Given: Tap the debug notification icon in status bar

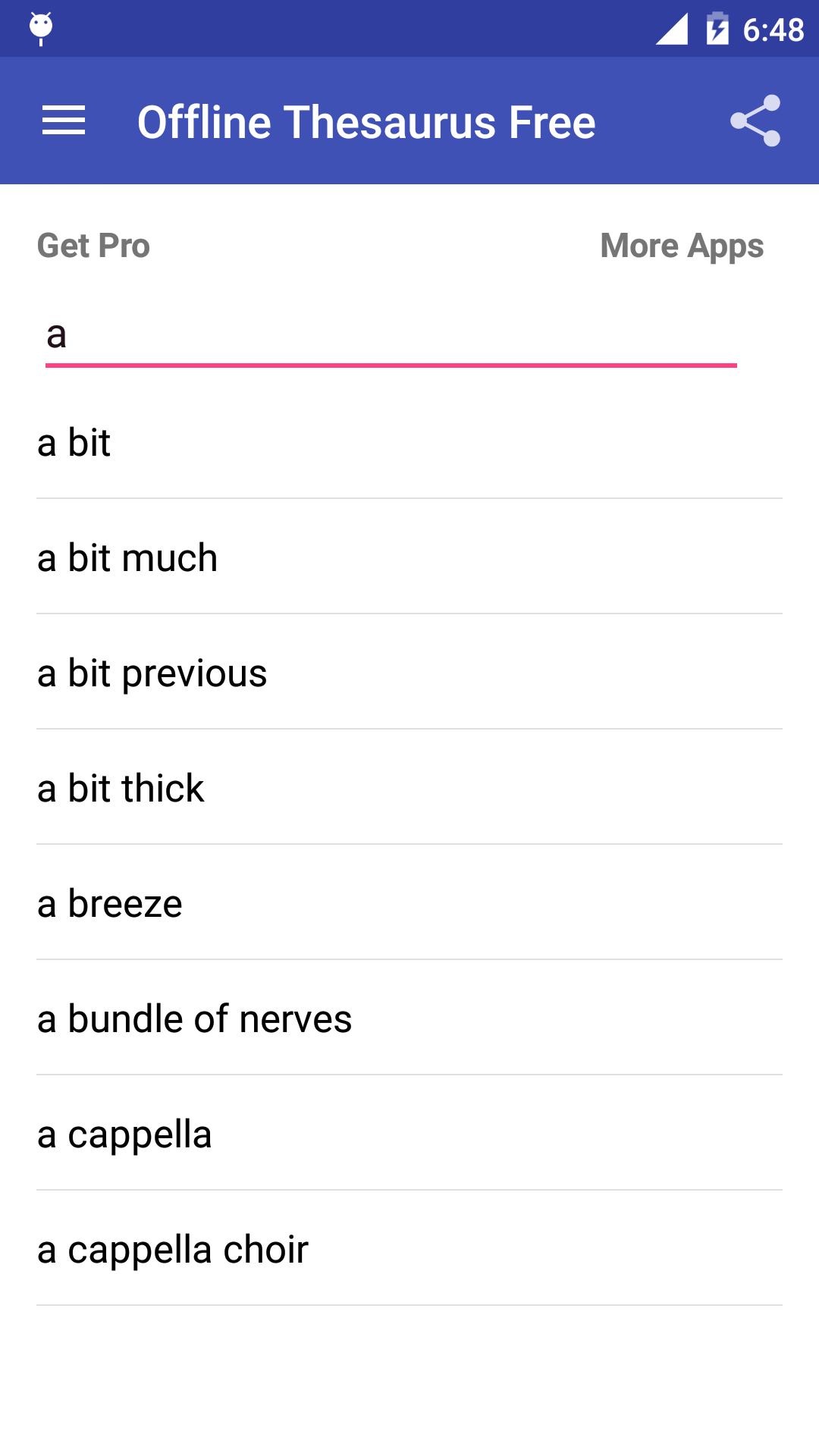Looking at the screenshot, I should tap(41, 29).
